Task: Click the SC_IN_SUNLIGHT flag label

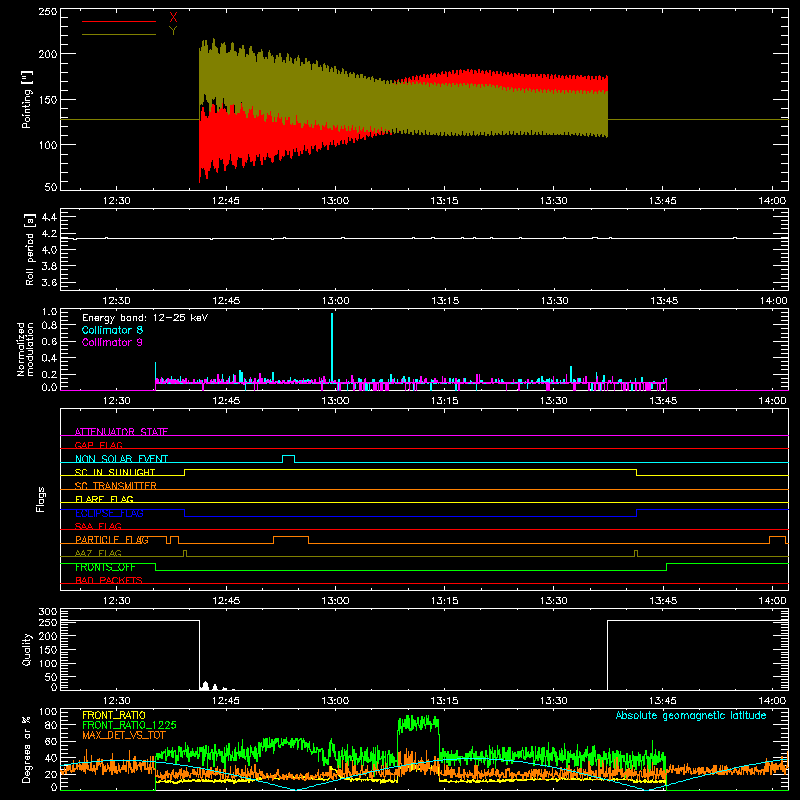Action: [115, 472]
